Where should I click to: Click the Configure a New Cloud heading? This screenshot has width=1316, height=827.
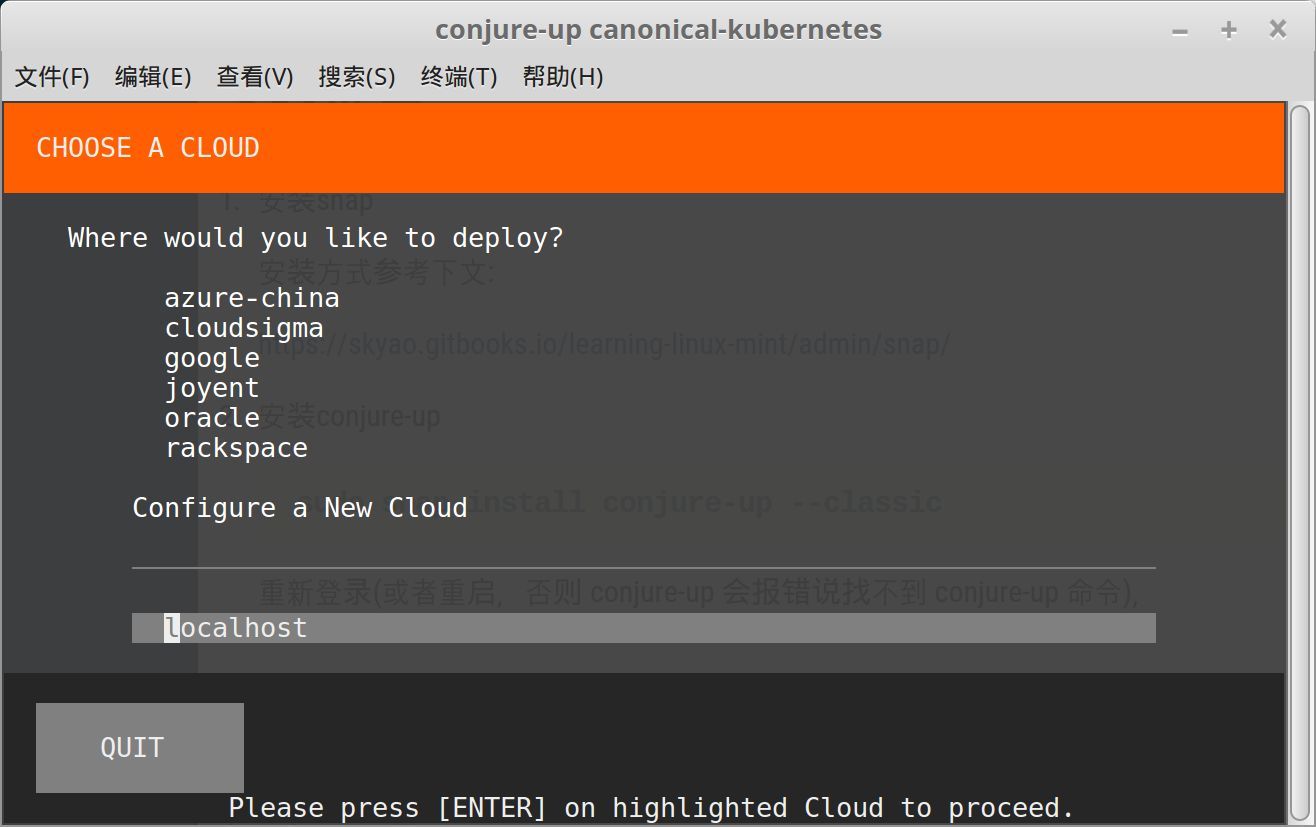pos(300,508)
